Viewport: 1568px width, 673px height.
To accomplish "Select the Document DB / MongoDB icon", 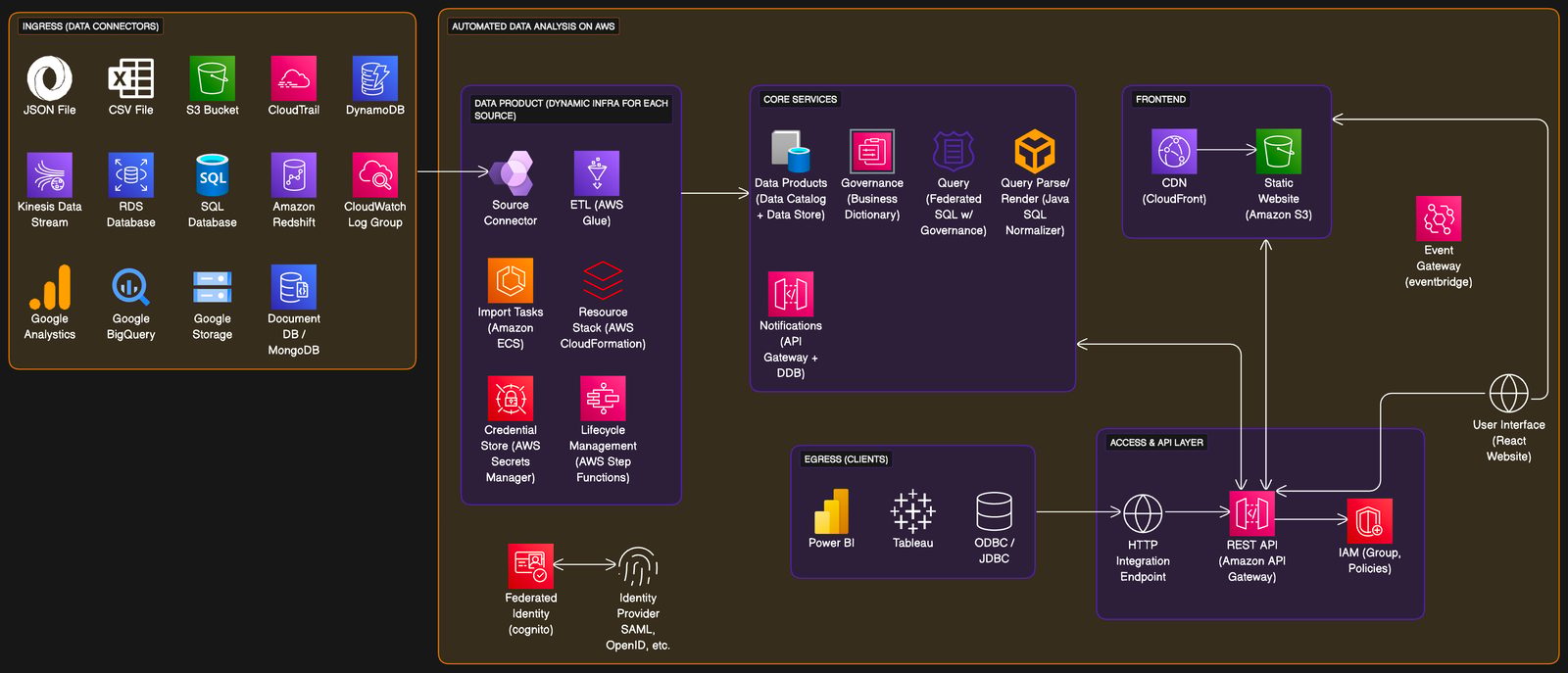I will 293,287.
